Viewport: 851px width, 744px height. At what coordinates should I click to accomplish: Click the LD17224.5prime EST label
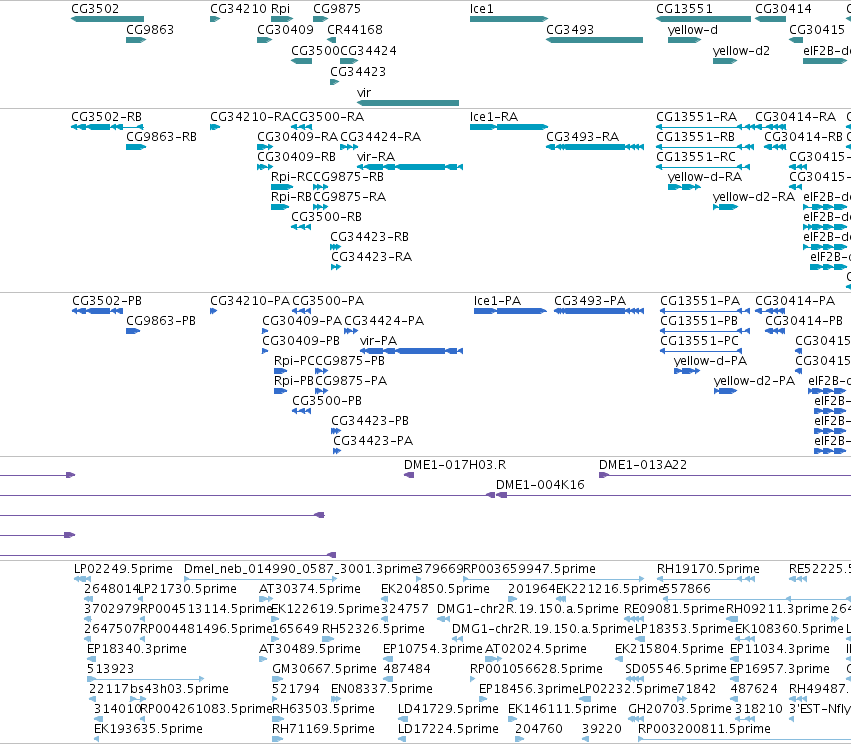[448, 729]
